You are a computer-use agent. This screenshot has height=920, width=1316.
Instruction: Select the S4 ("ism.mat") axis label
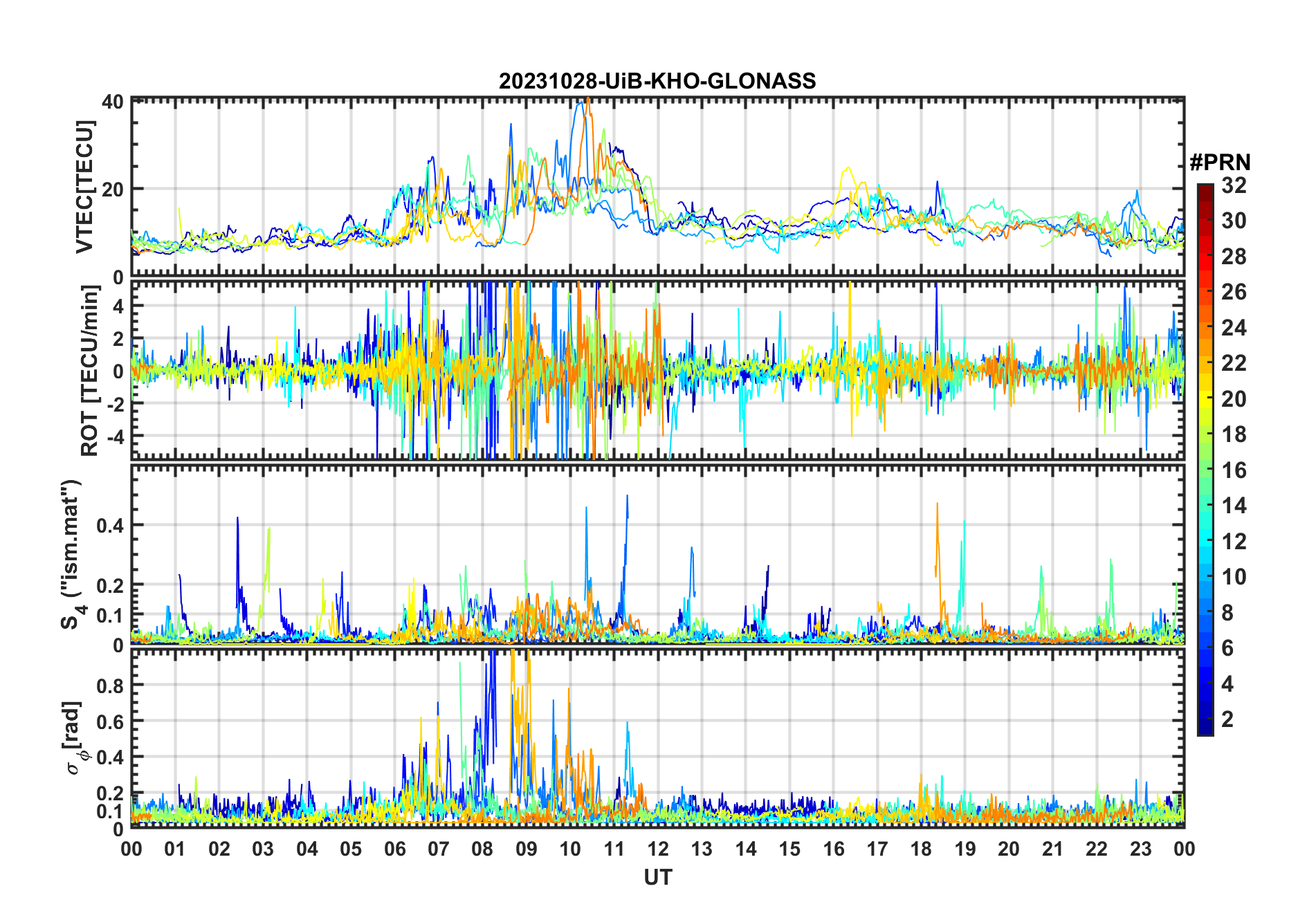pos(72,555)
